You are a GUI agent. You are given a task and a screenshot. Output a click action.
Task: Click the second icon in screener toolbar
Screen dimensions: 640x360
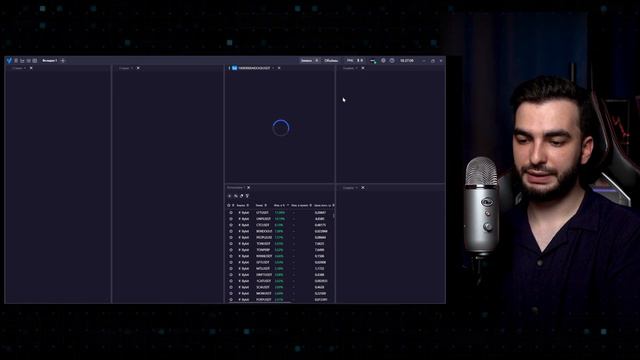pos(236,196)
